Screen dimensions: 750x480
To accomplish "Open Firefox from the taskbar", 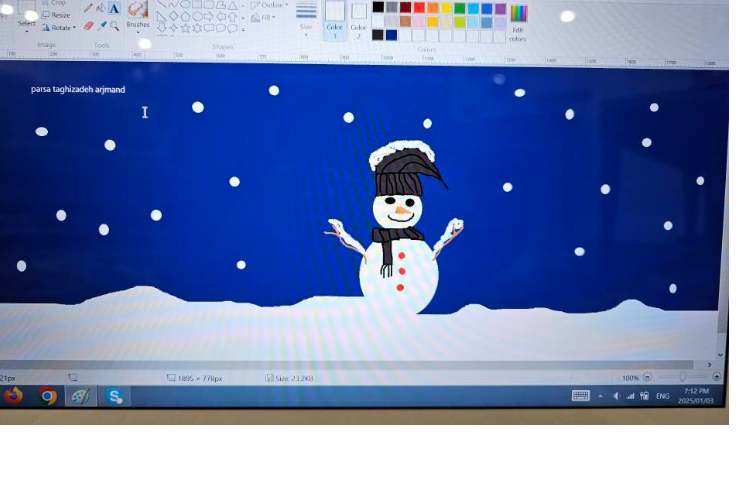I will pos(13,396).
